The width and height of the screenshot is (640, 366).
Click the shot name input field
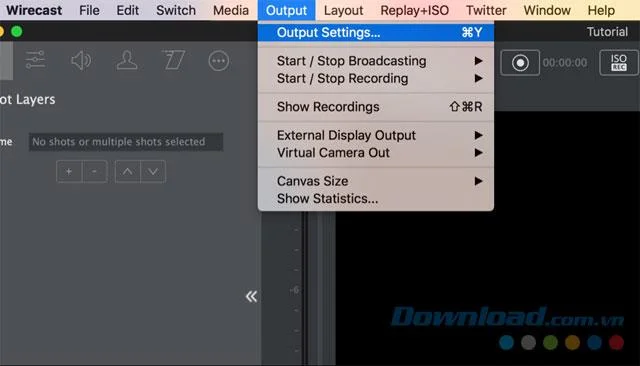(x=126, y=142)
